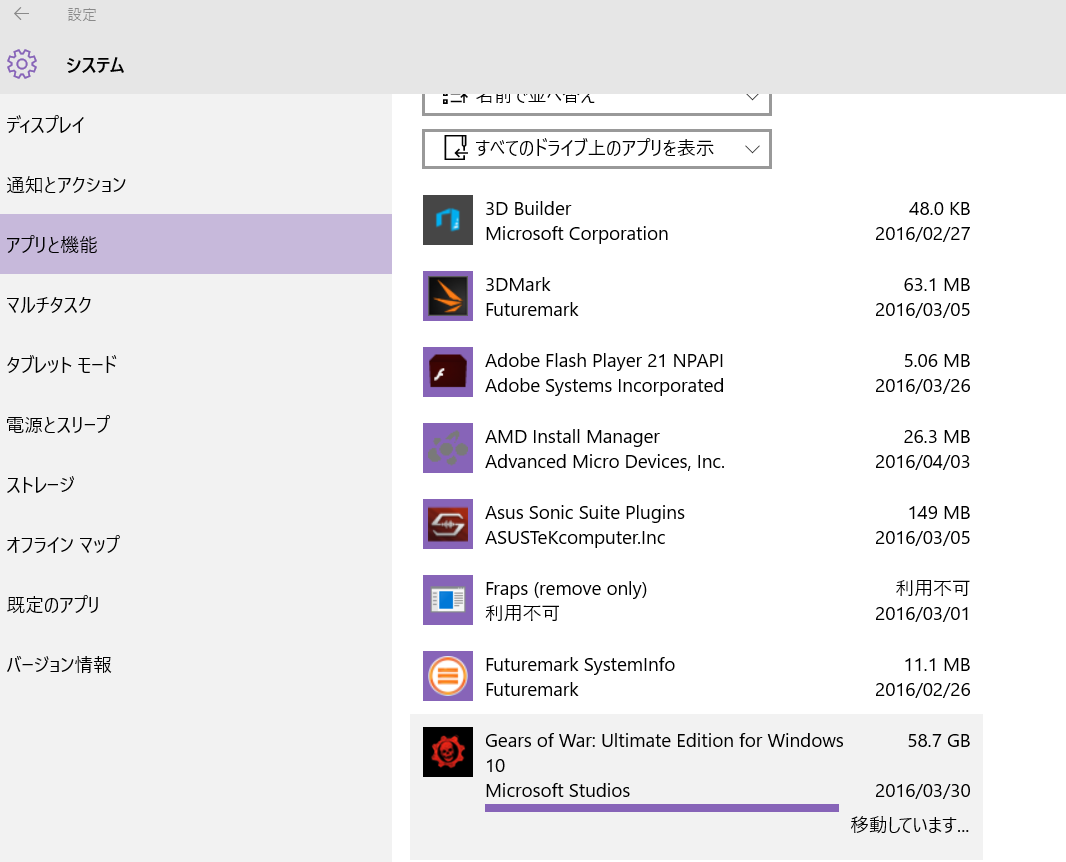Screen dimensions: 1066x862
Task: Click the 26.3 MB size value
Action: 937,436
